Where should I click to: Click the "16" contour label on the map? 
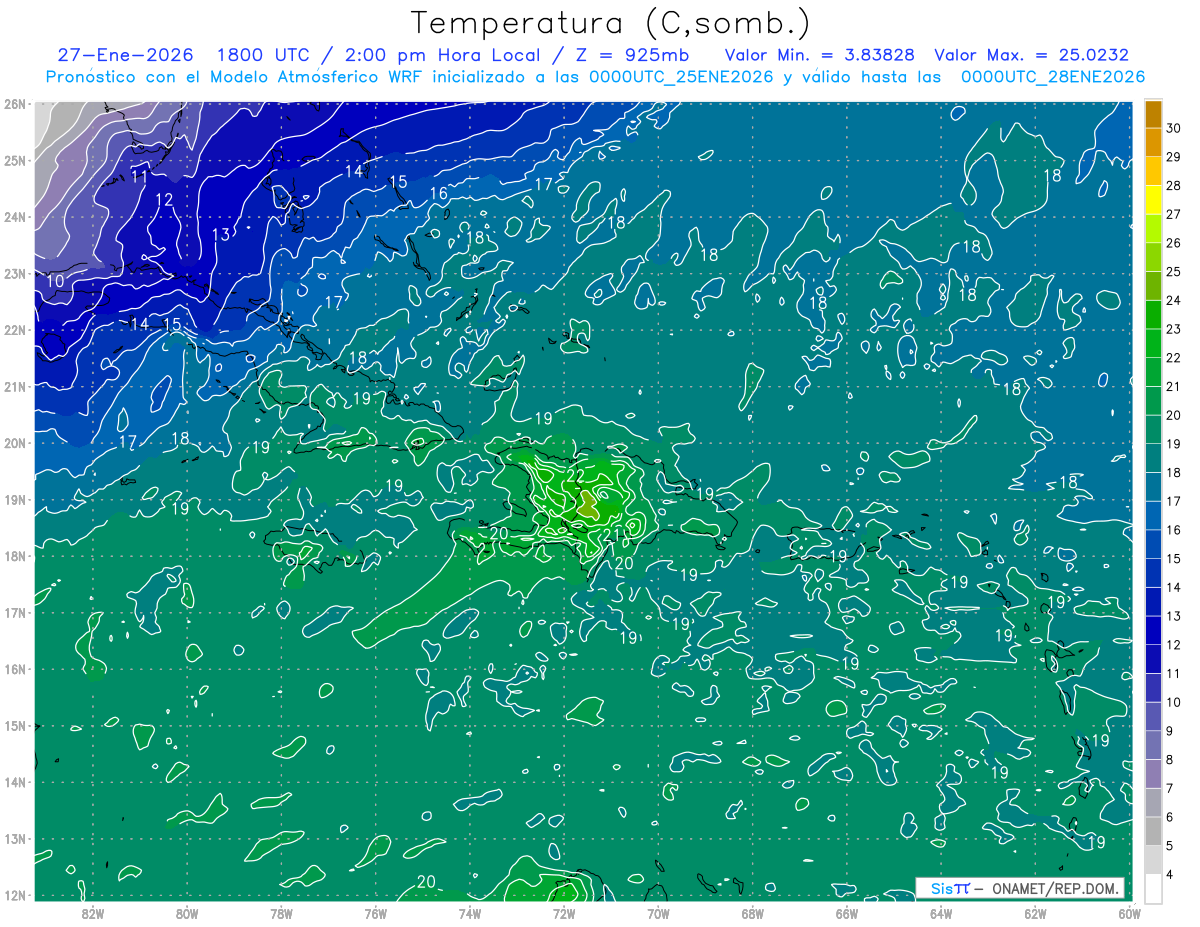(x=438, y=194)
